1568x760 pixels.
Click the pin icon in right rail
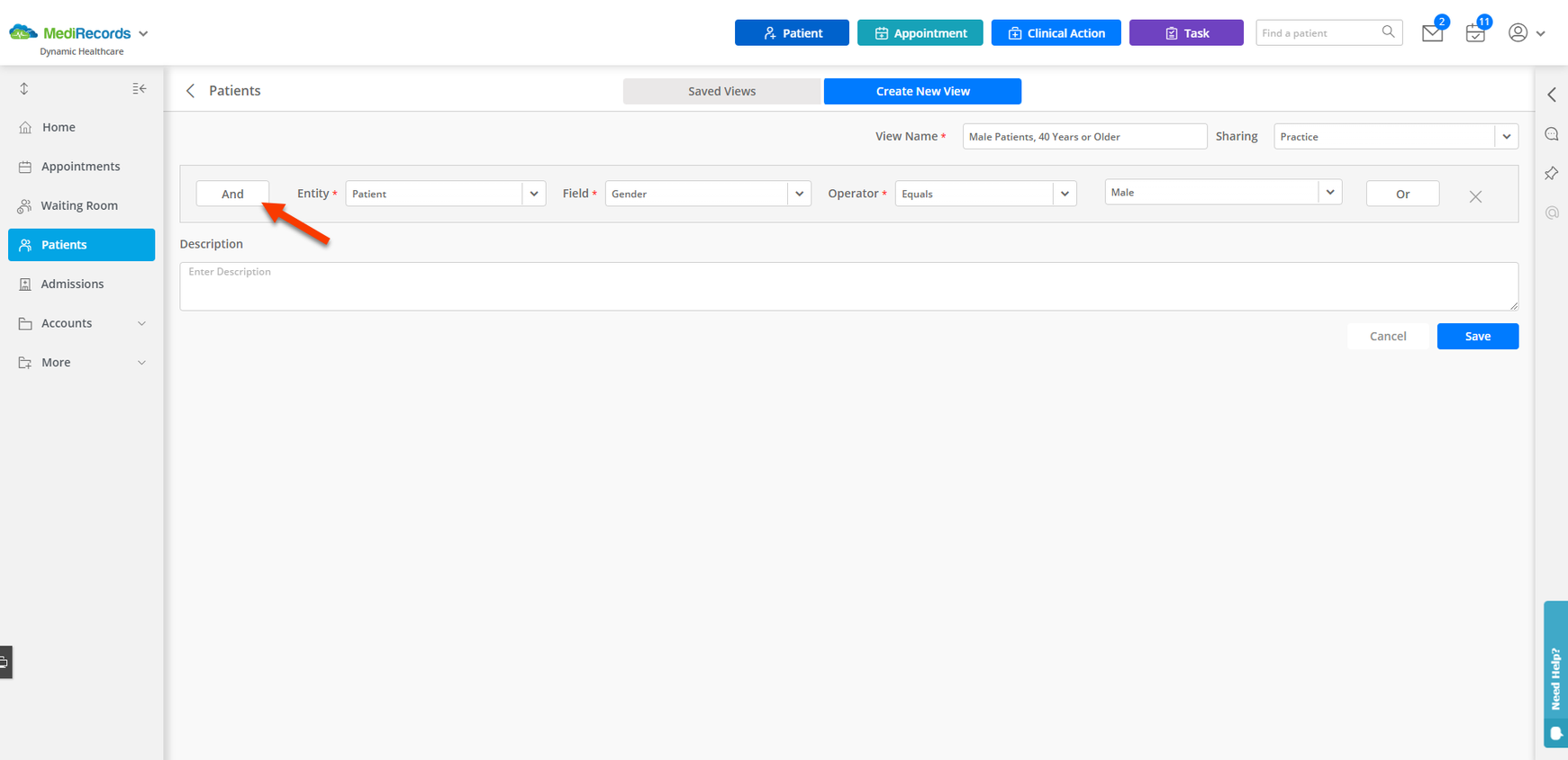point(1552,173)
